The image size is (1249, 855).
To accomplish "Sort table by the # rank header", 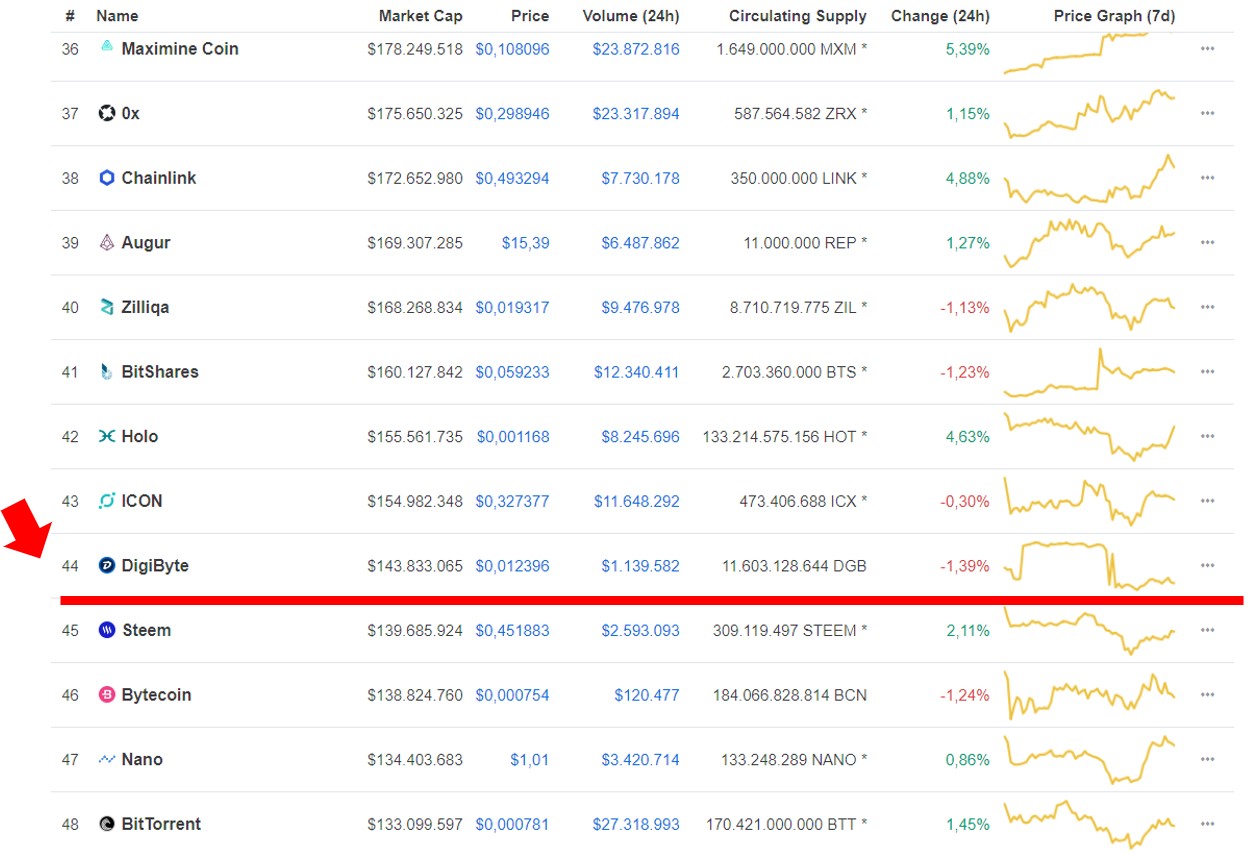I will (x=70, y=16).
